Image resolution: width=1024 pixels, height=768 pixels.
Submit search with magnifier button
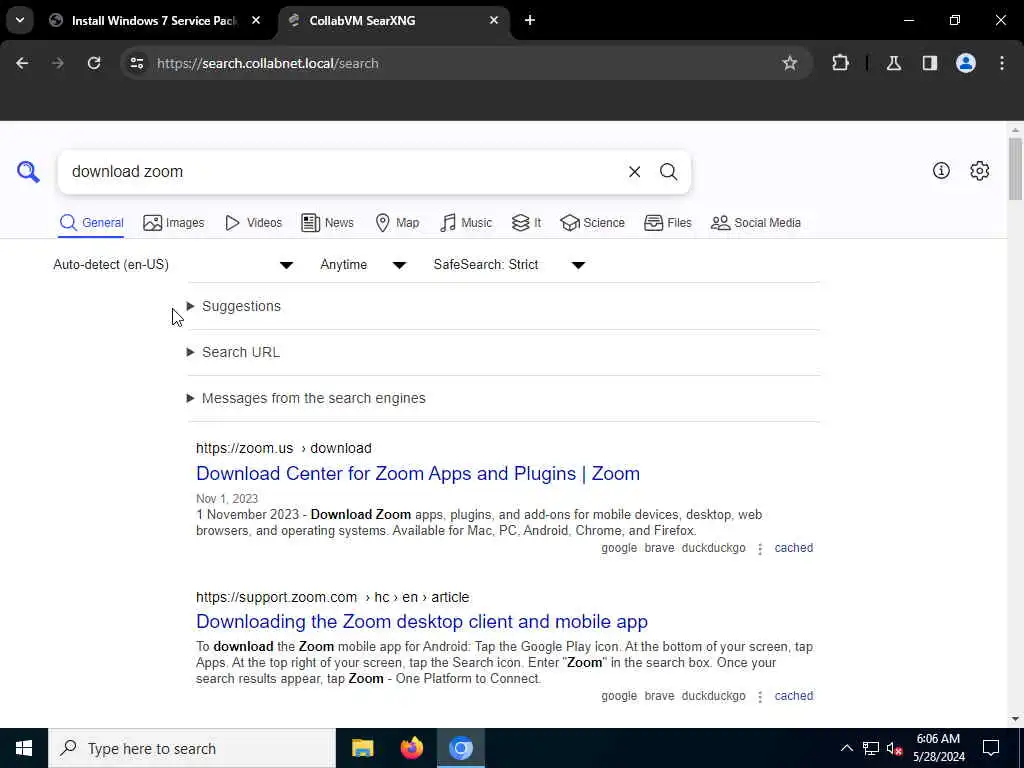668,172
